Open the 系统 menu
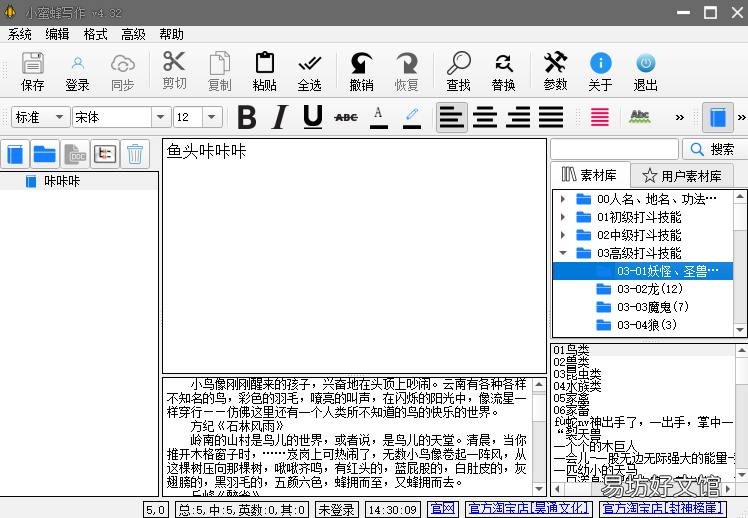 [x=20, y=34]
